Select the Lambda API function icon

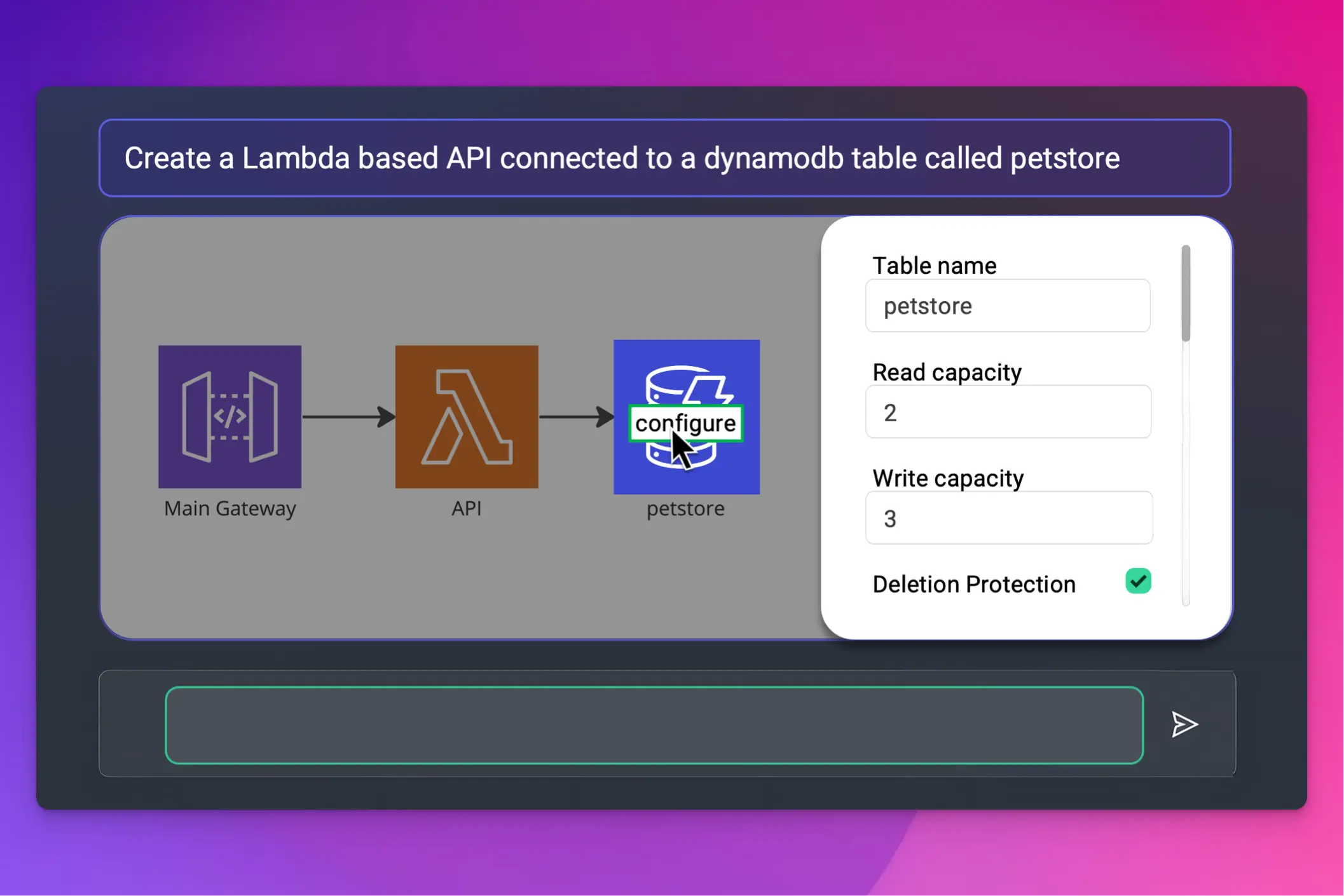point(466,416)
